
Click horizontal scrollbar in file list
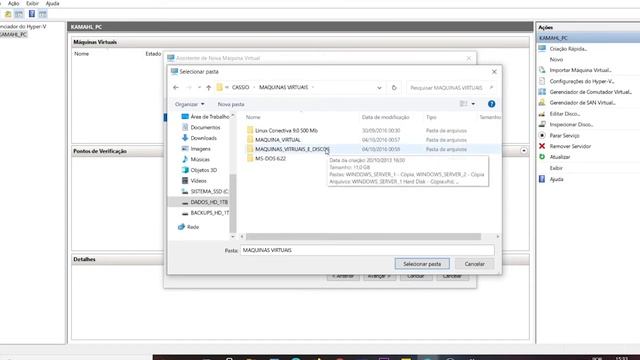click(363, 237)
